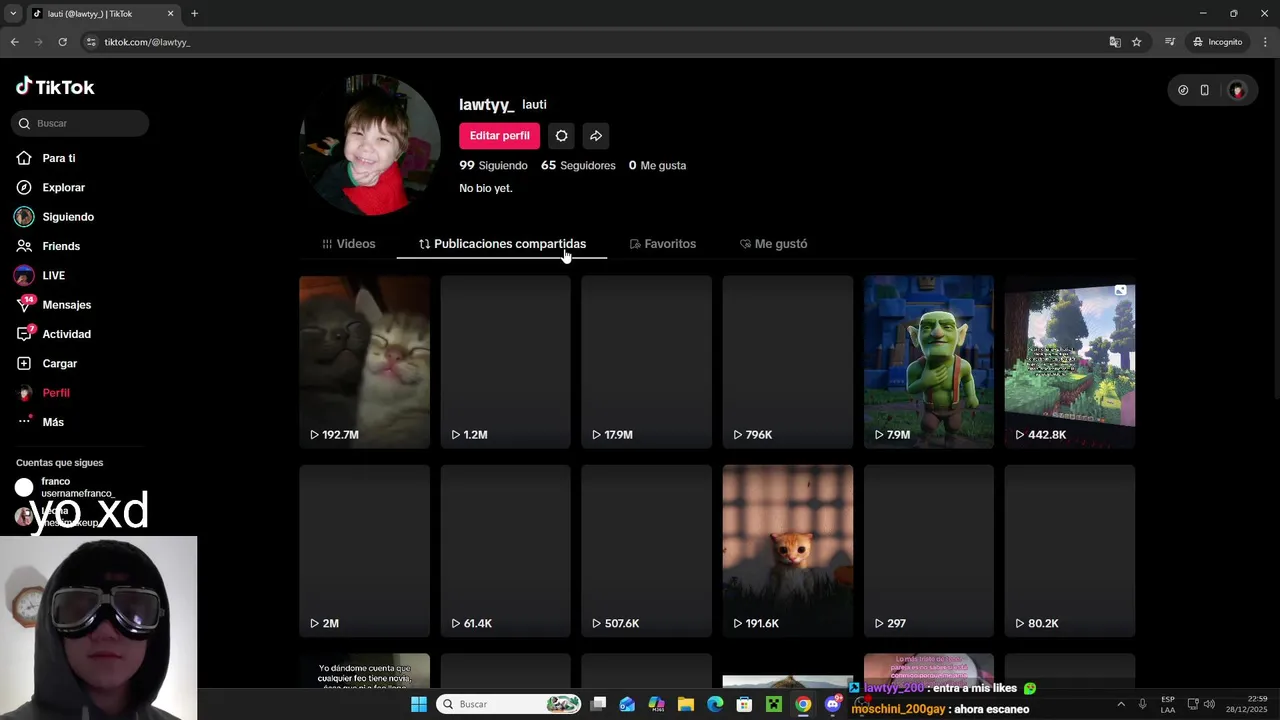Screen dimensions: 1280x720
Task: Click the lawtyy_ profile picture
Action: coord(370,145)
